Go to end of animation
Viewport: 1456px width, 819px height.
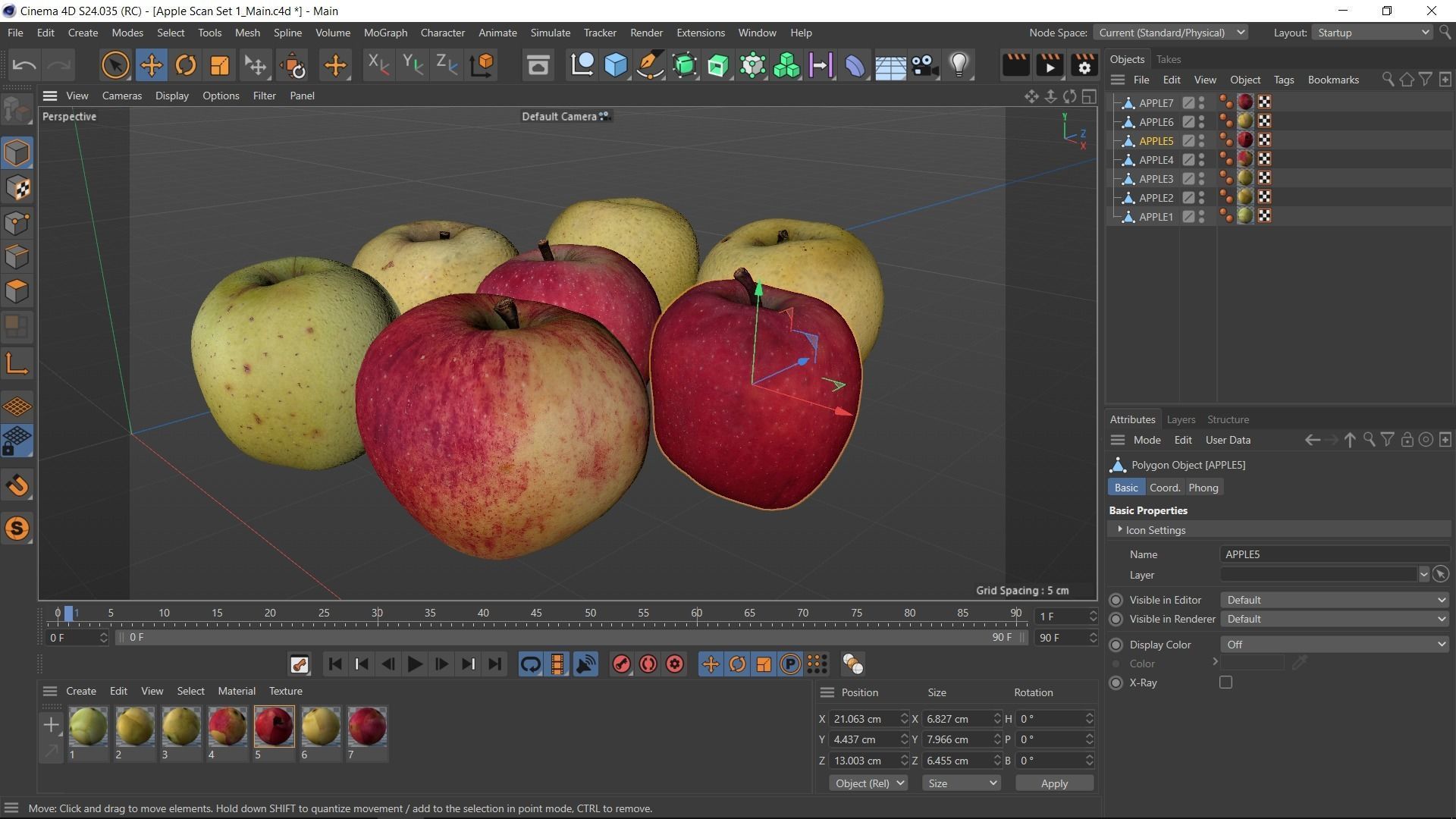[495, 665]
